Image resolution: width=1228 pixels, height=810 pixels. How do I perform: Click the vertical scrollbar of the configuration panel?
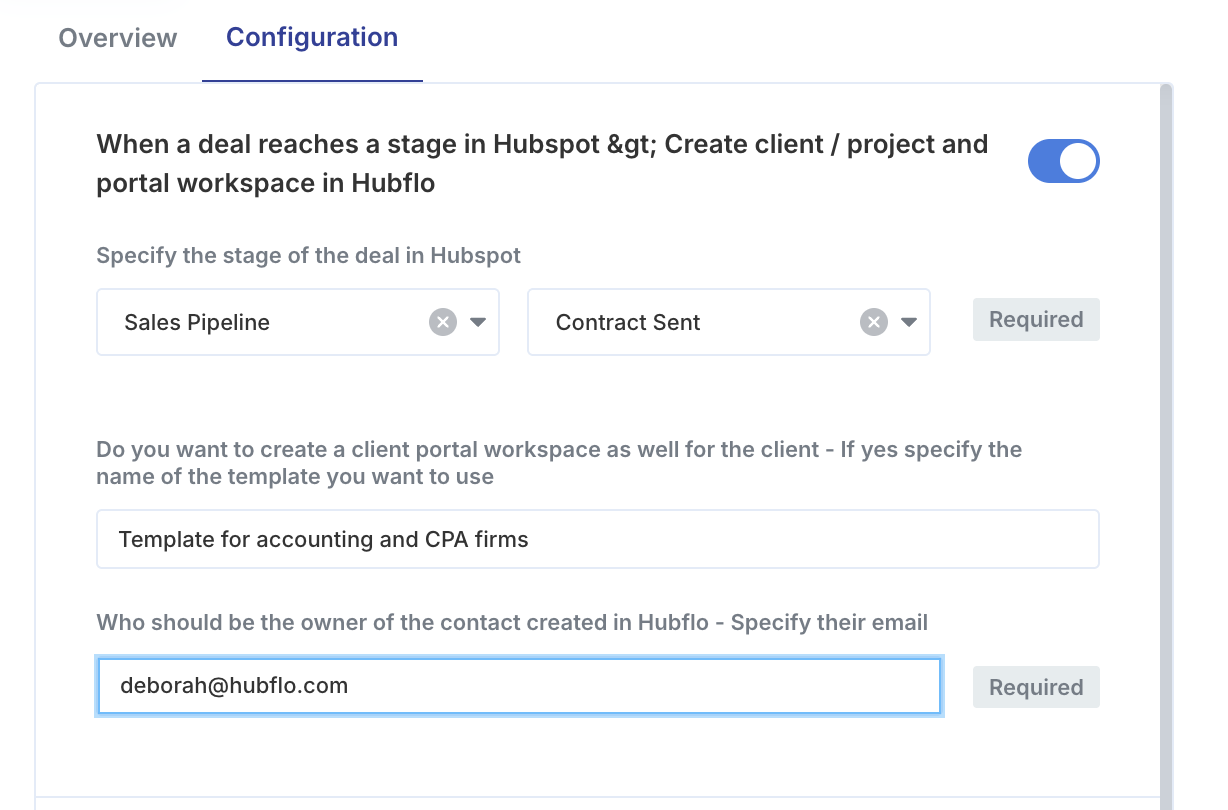tap(1166, 446)
